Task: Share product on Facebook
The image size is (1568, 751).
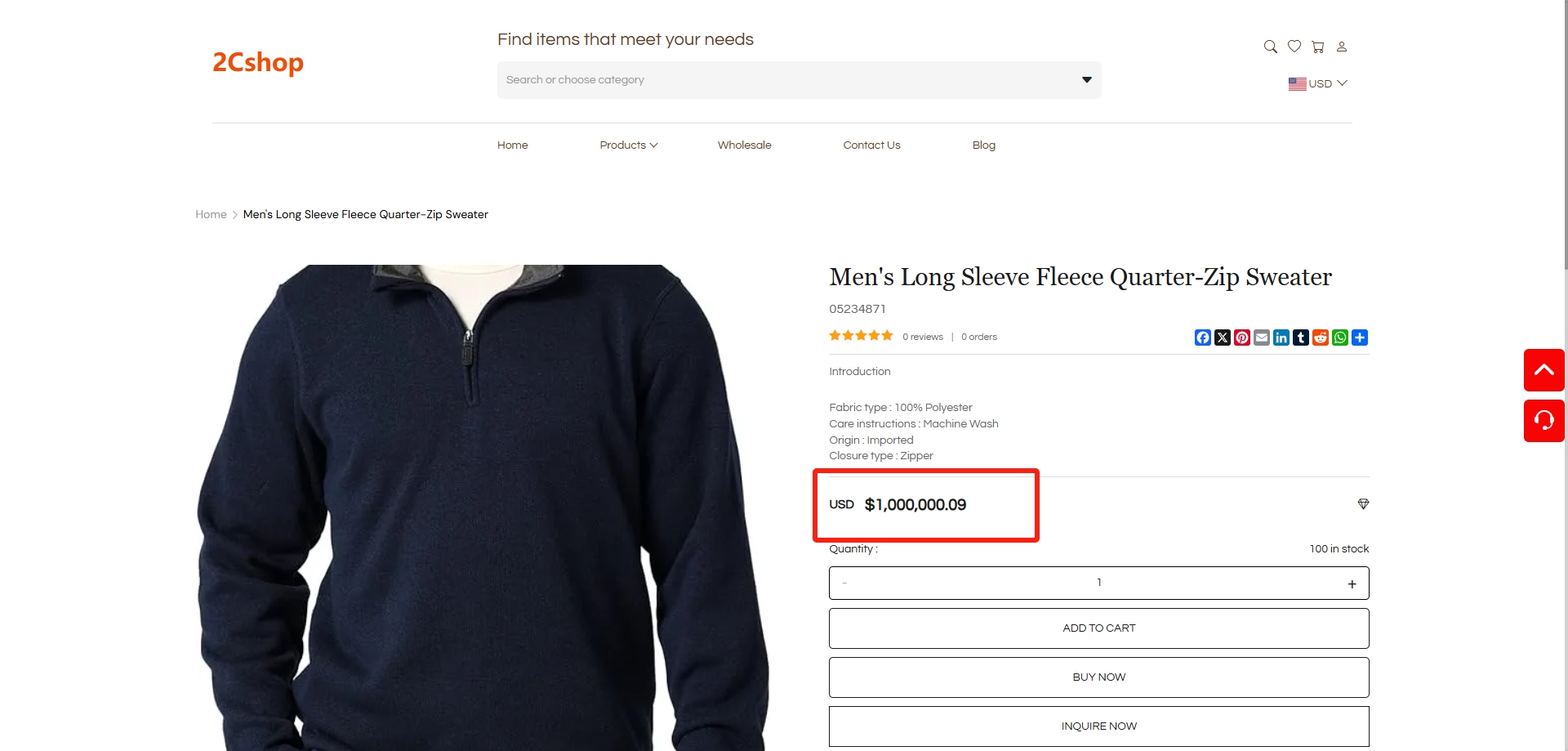Action: [1203, 338]
